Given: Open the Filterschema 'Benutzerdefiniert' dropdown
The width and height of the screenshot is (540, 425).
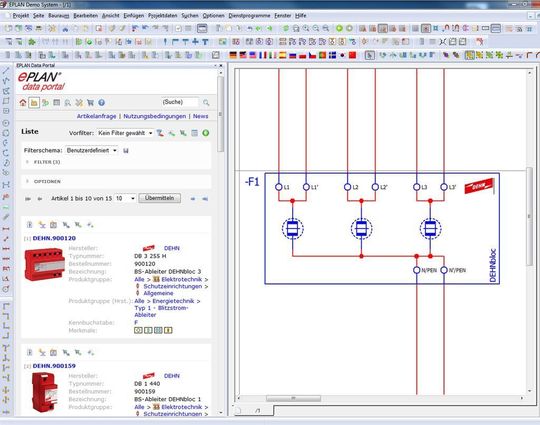Looking at the screenshot, I should 91,151.
